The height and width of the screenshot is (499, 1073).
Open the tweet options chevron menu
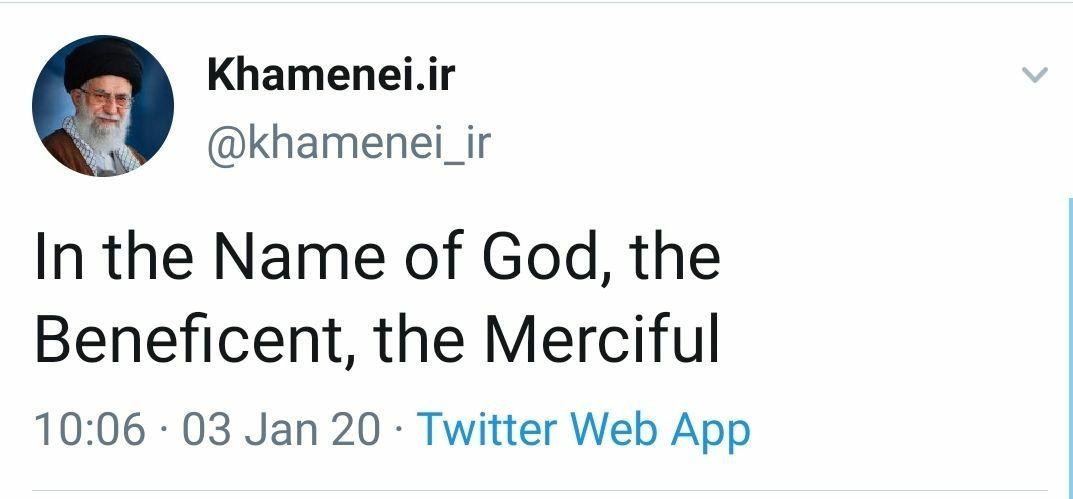tap(1035, 75)
